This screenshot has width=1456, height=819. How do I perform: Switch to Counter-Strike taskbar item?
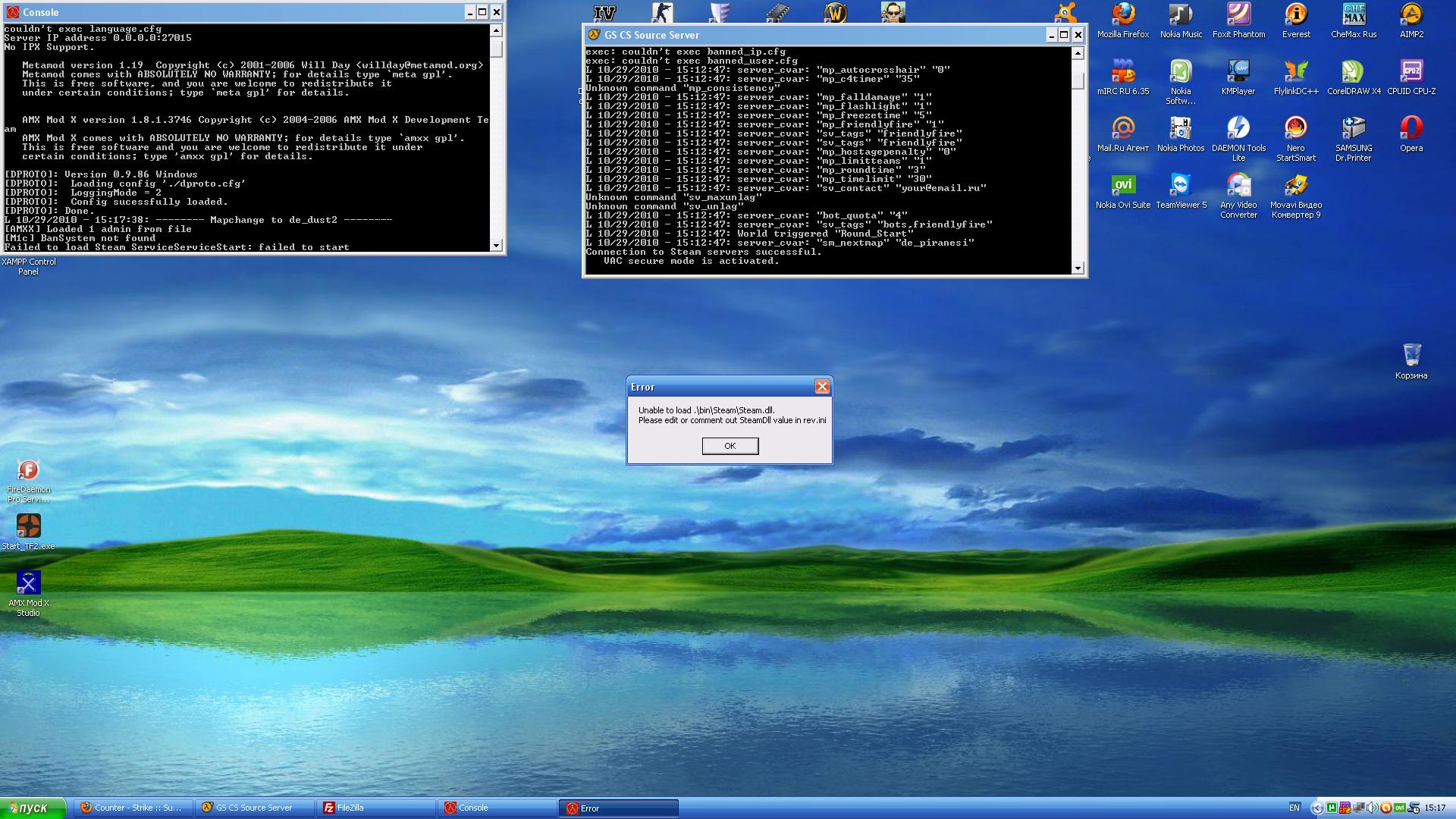pos(134,808)
